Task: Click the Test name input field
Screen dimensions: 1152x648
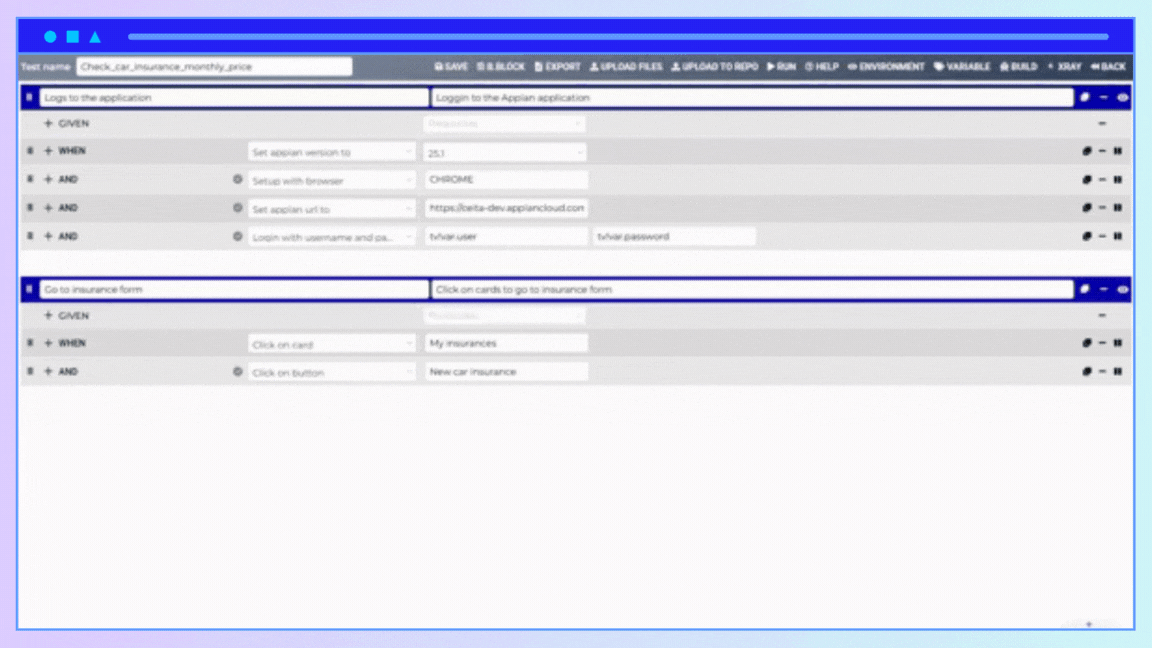Action: (x=214, y=67)
